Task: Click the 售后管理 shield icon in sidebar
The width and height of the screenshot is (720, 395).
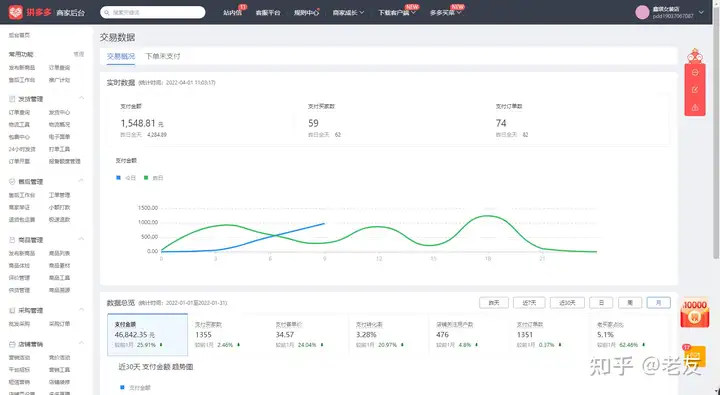Action: pos(12,182)
